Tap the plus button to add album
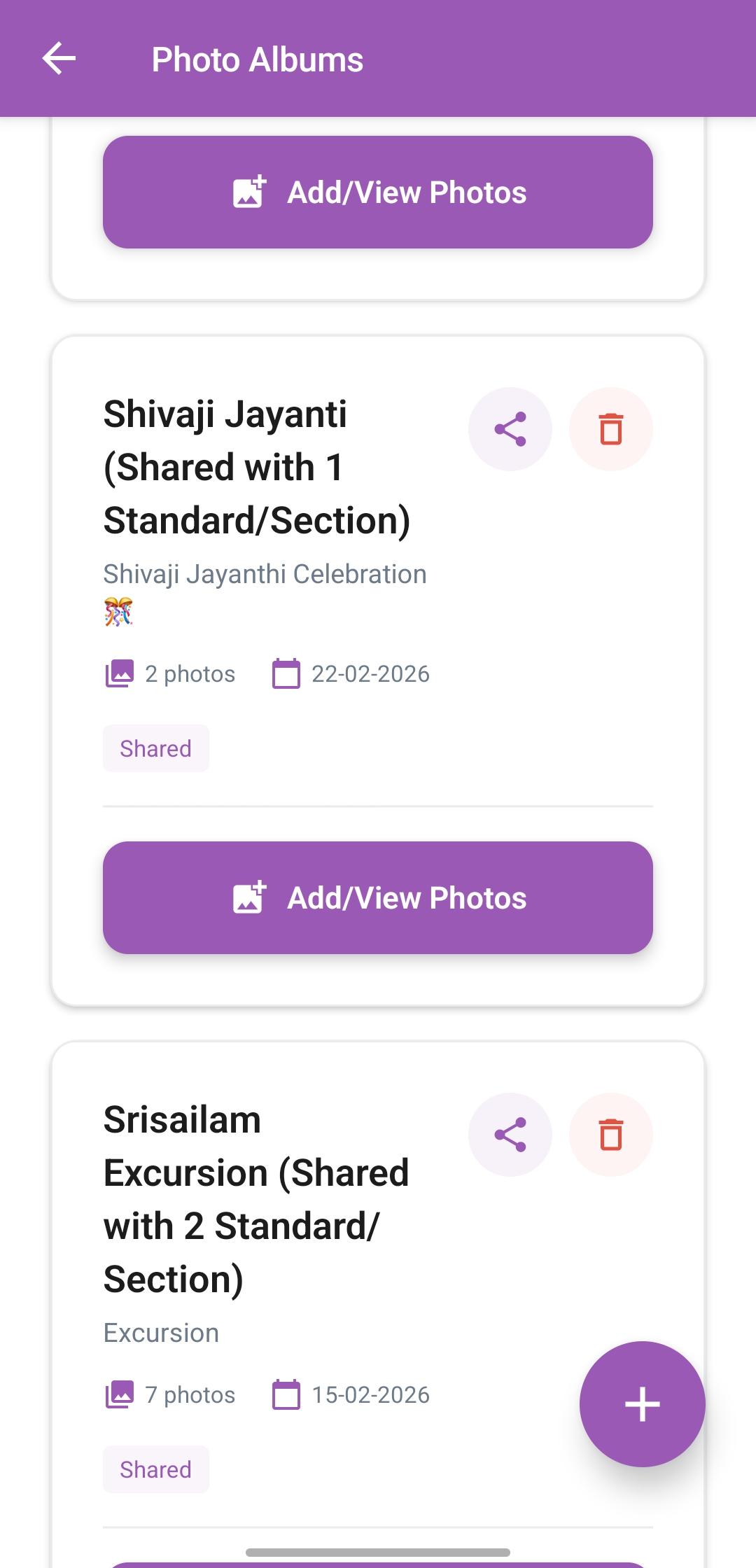 pos(642,1404)
